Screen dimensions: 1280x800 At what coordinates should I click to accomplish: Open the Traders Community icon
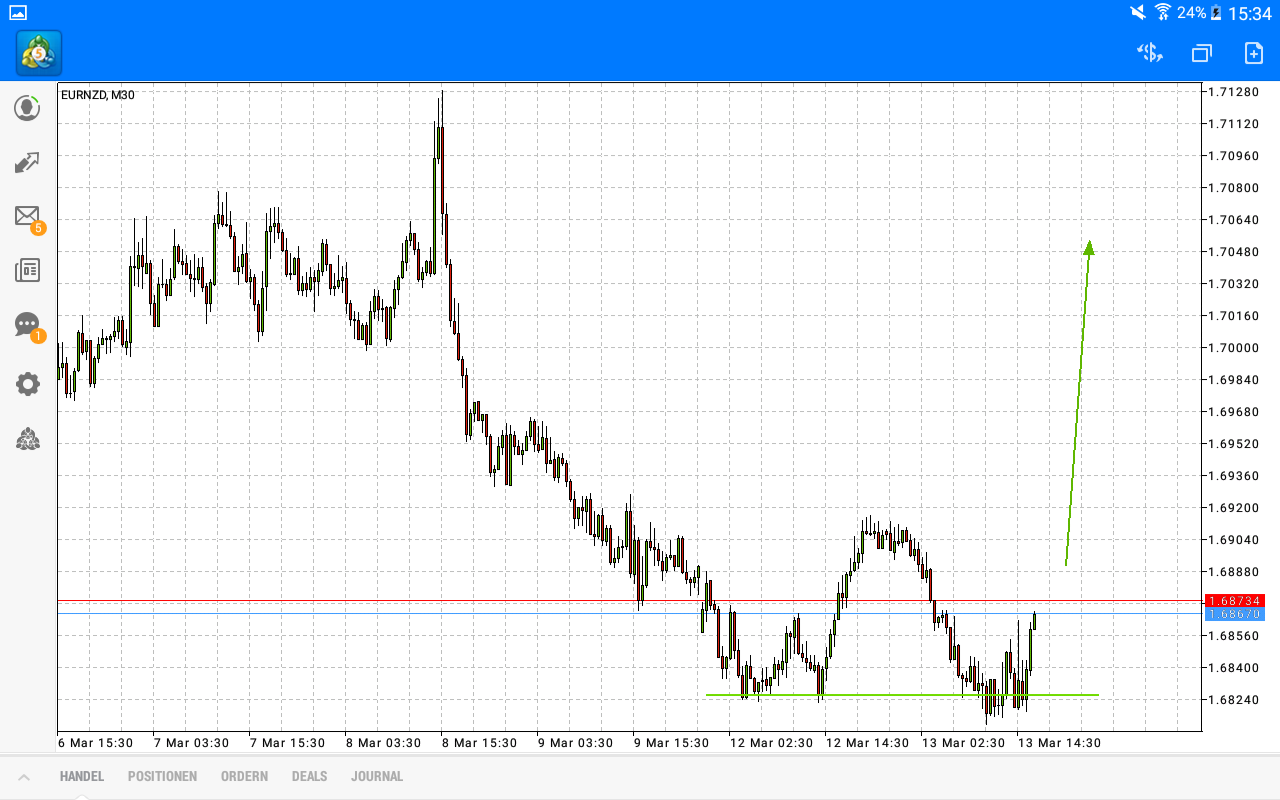coord(27,439)
